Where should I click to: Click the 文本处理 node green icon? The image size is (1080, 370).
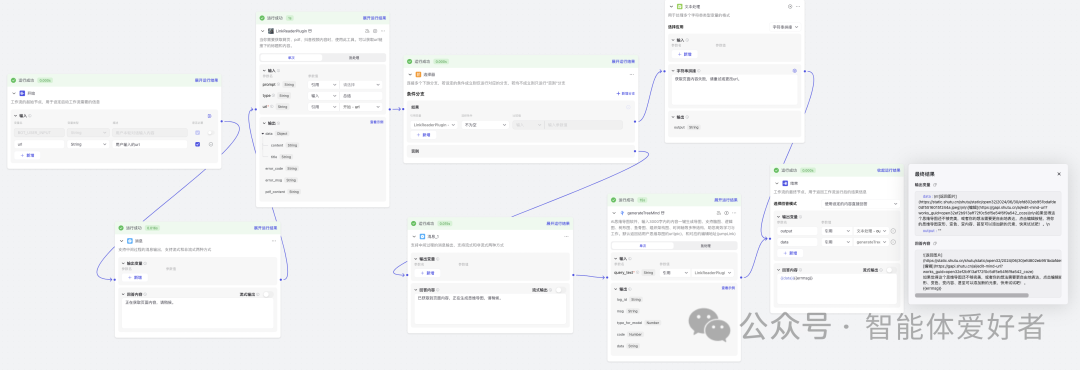(679, 6)
